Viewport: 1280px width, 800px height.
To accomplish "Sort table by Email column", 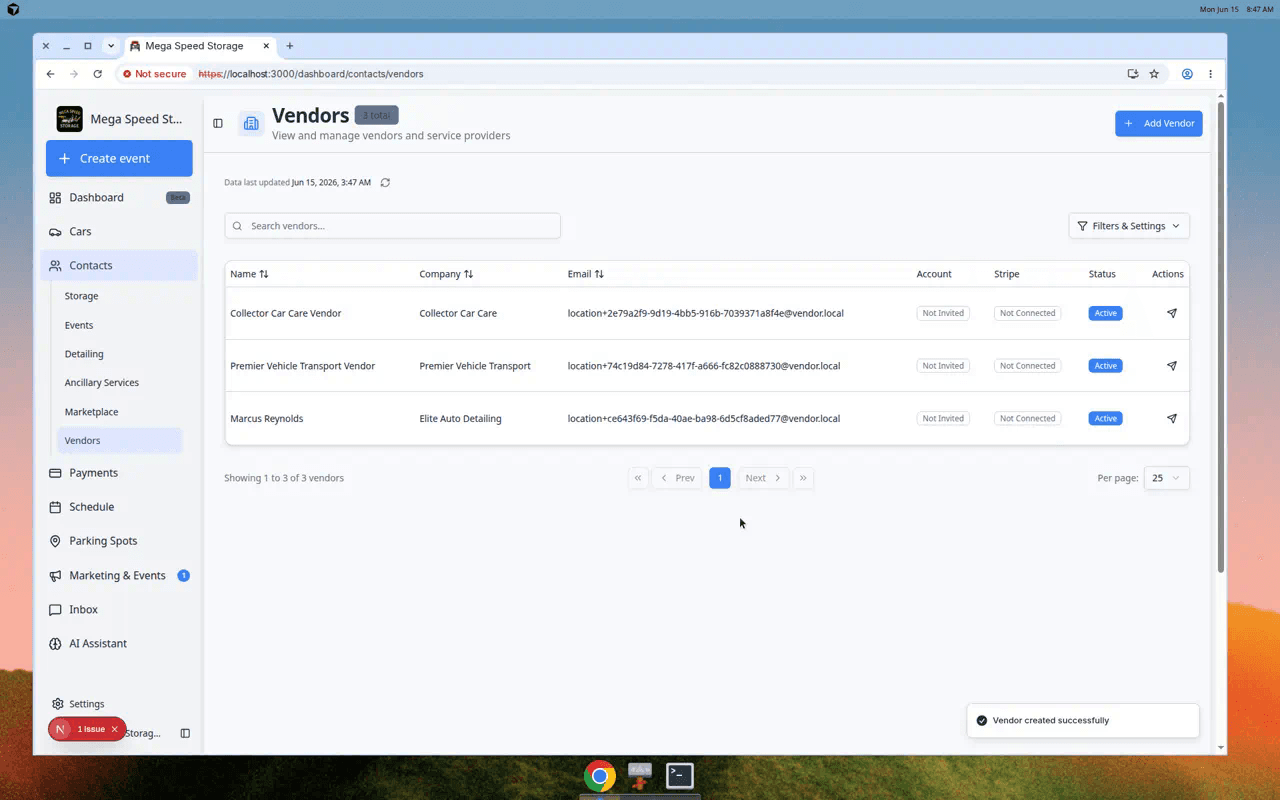I will [585, 274].
